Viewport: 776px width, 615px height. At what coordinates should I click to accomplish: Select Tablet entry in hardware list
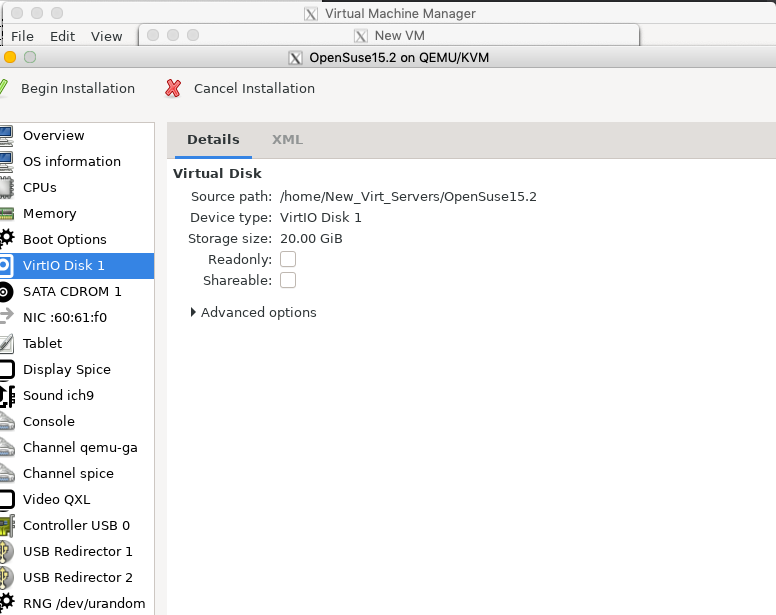(x=77, y=343)
